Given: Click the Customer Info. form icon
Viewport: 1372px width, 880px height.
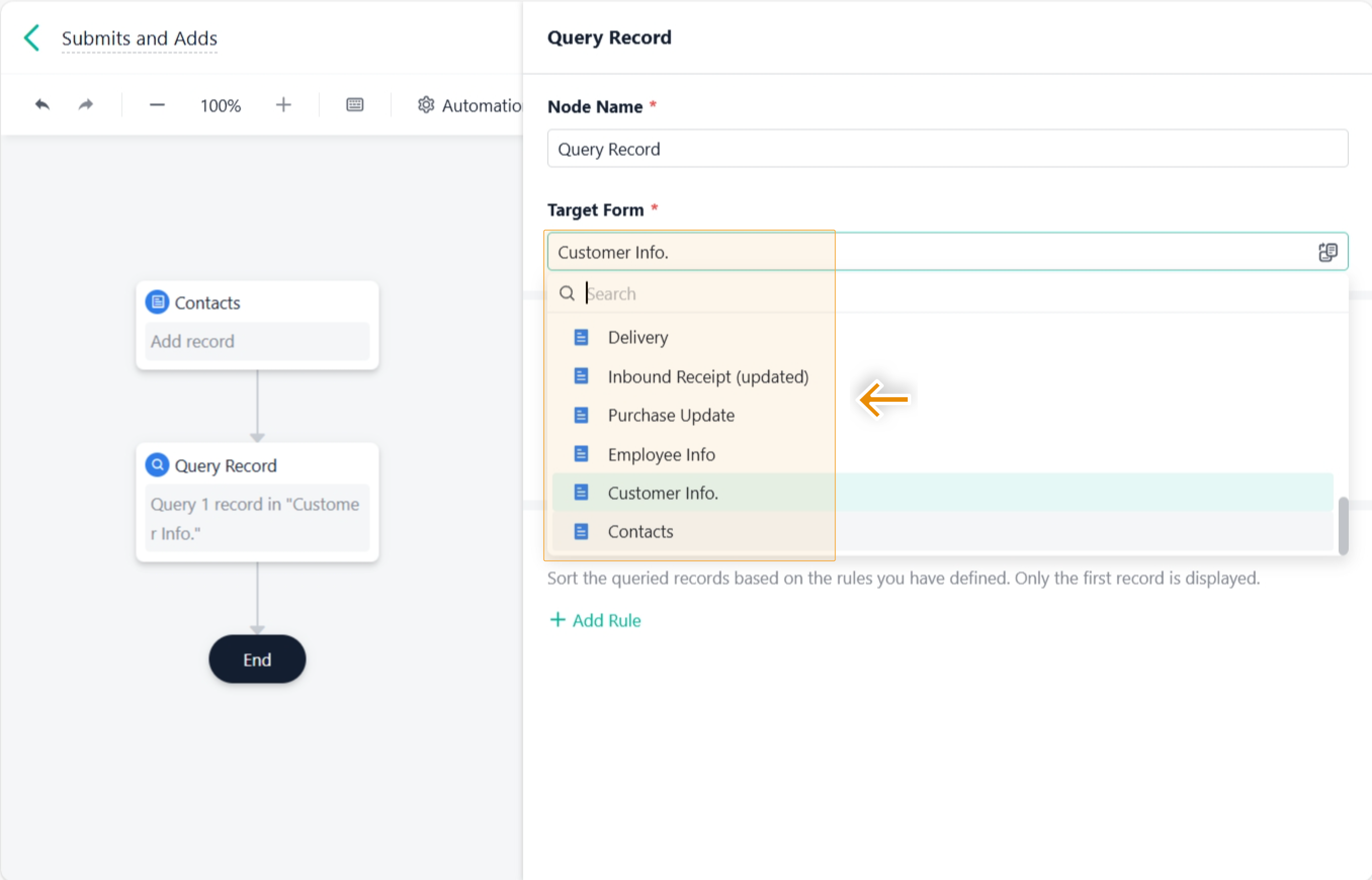Looking at the screenshot, I should click(581, 492).
